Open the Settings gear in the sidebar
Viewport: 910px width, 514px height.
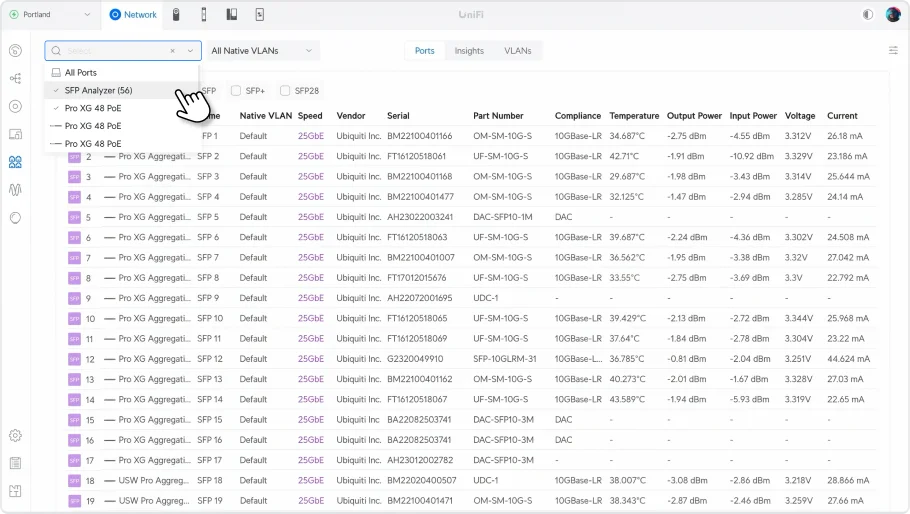[16, 435]
